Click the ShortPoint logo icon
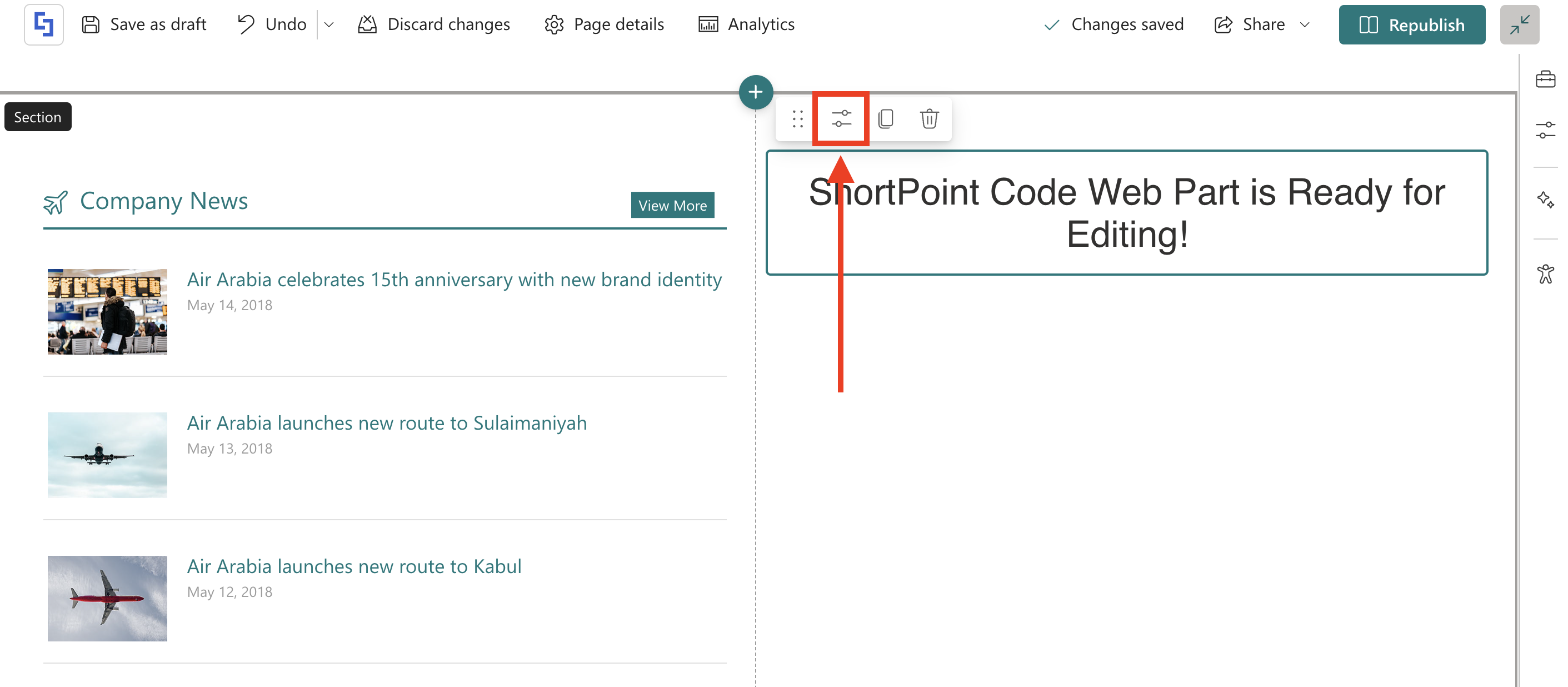This screenshot has height=687, width=1568. (x=44, y=25)
